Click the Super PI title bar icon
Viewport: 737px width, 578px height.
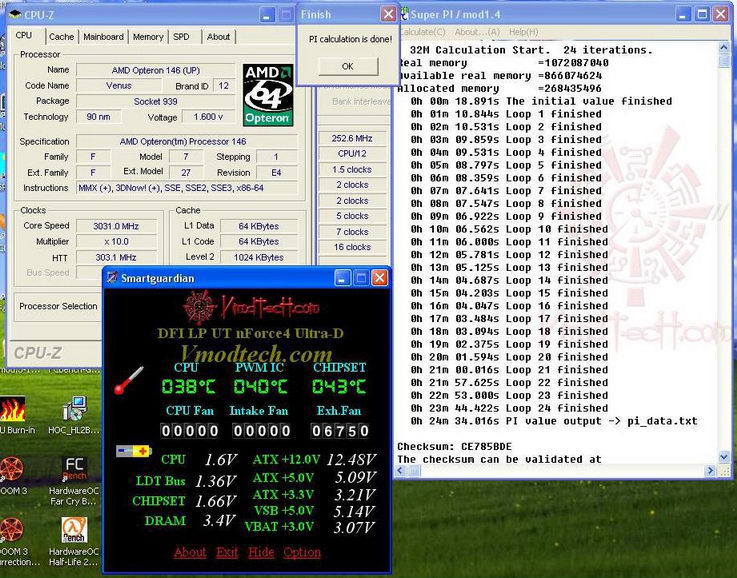point(404,14)
